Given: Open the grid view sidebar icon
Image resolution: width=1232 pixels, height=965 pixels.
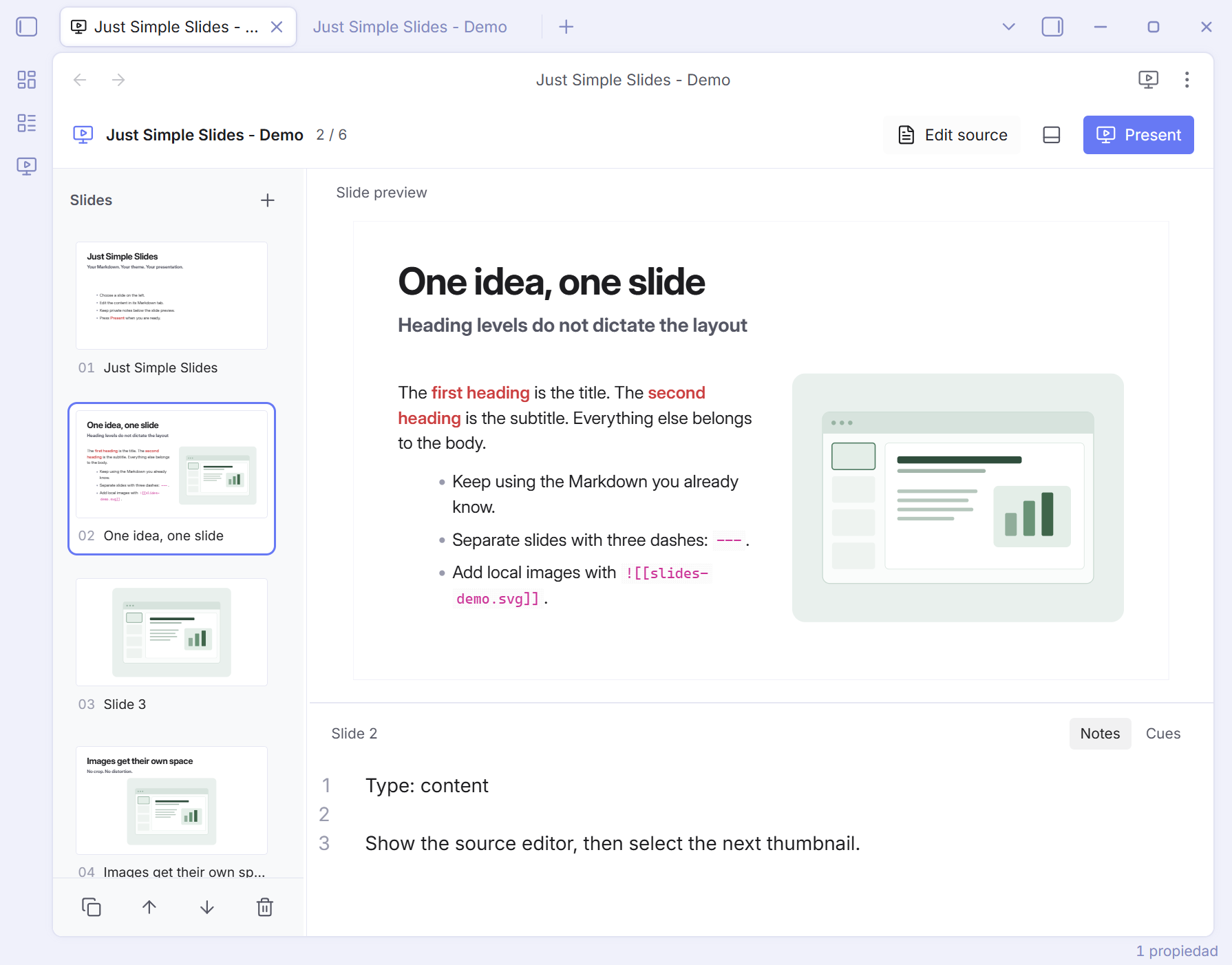Looking at the screenshot, I should [26, 80].
